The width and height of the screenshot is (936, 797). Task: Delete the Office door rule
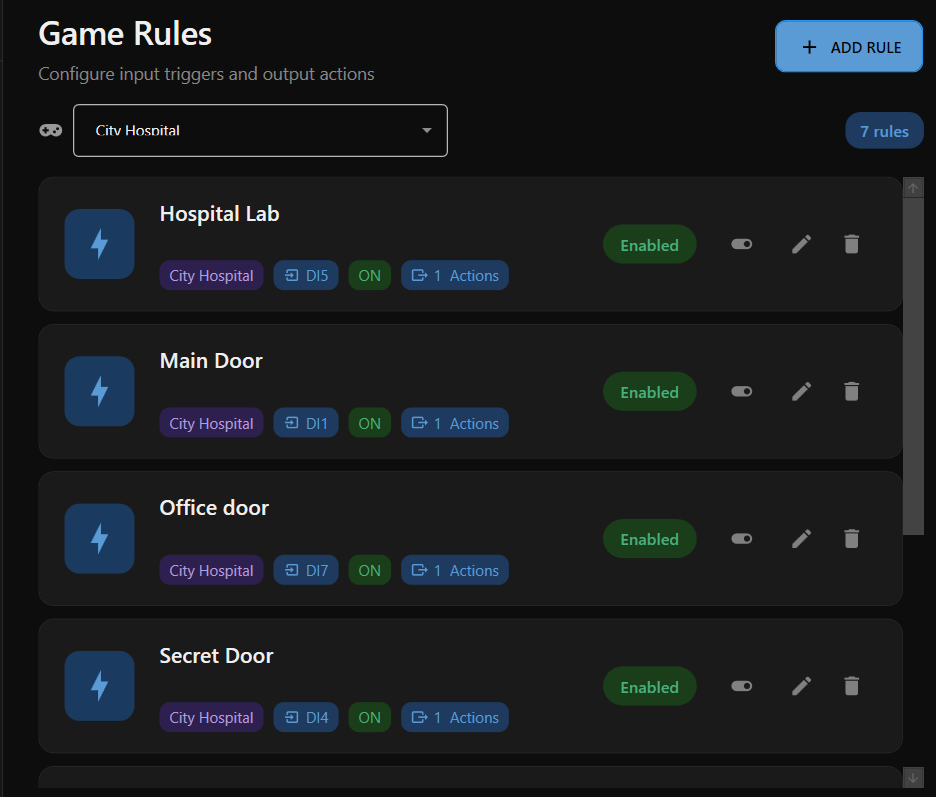852,538
